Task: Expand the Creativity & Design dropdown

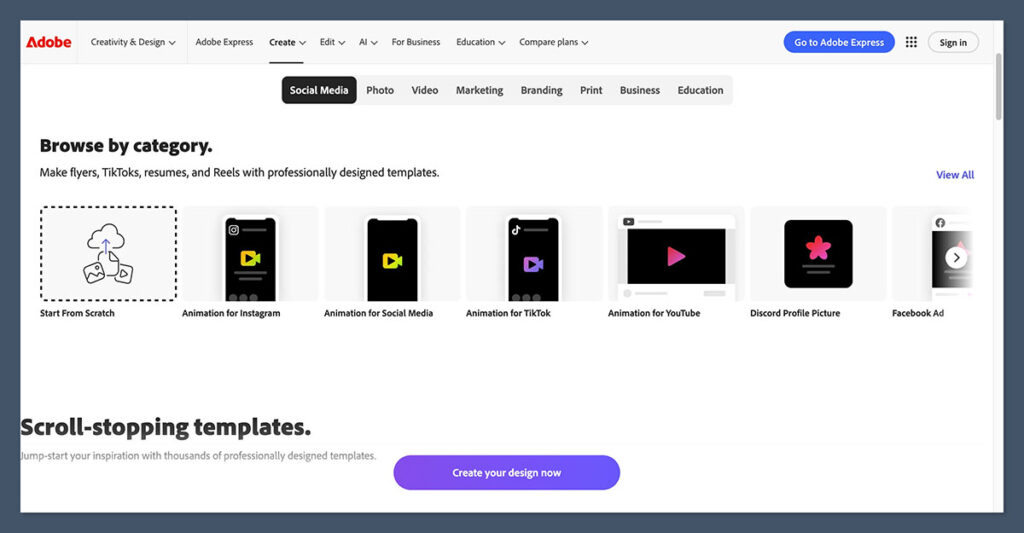Action: (133, 42)
